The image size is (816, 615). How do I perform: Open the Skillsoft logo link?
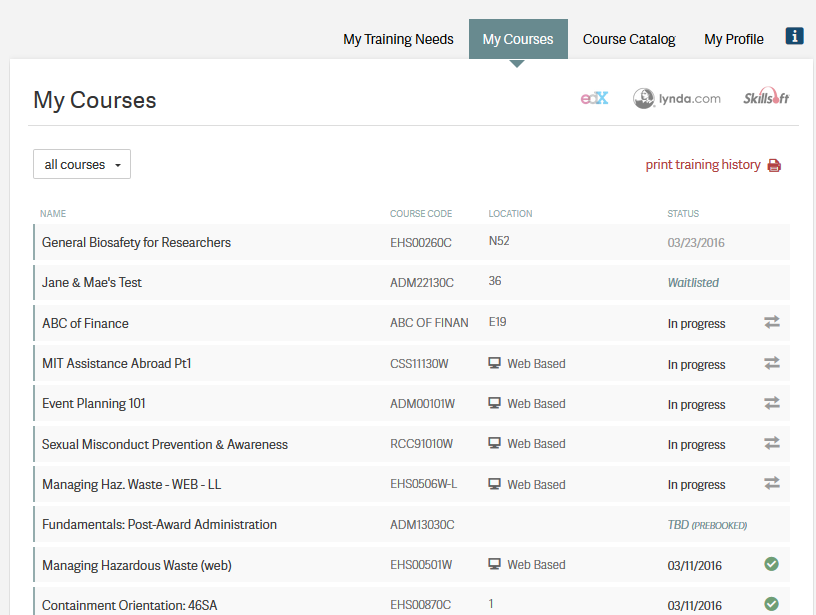pyautogui.click(x=766, y=97)
